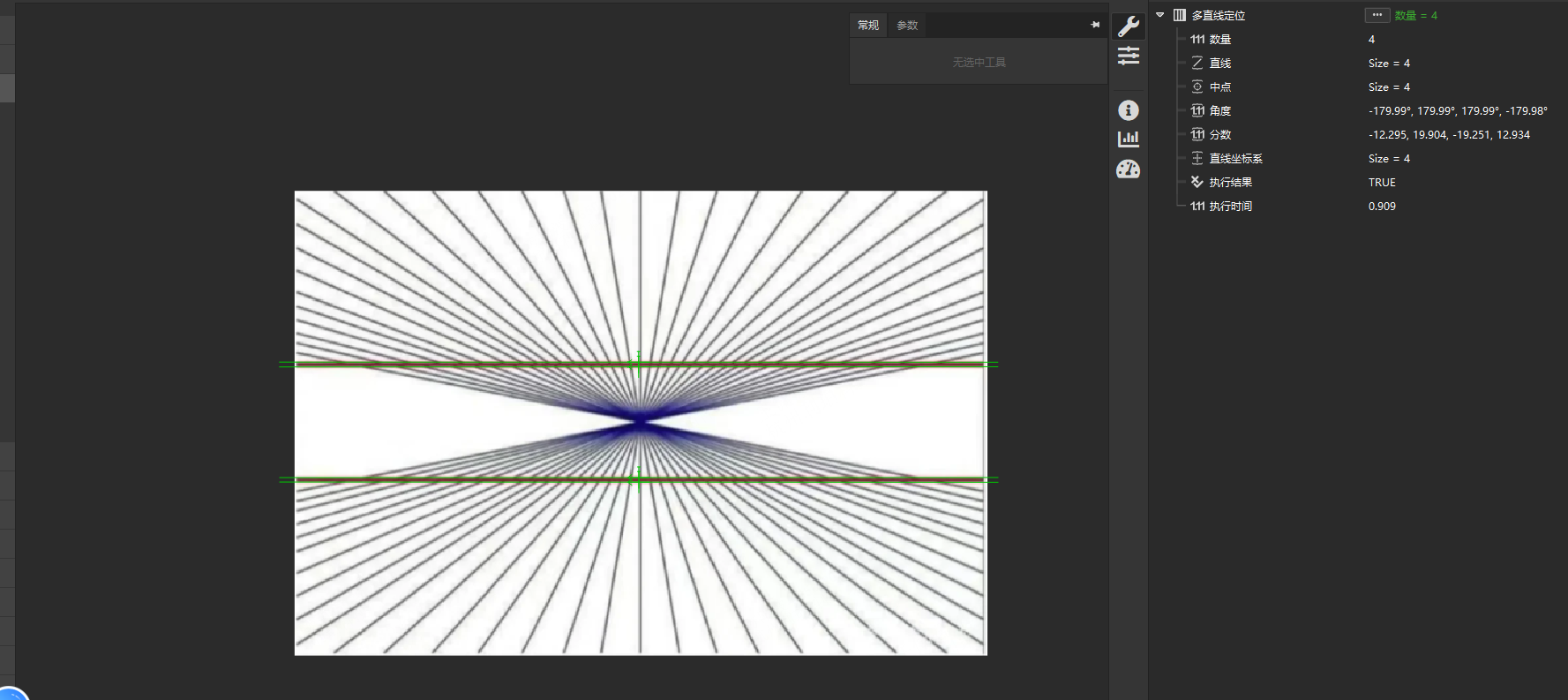
Task: Select the 数量 output row
Action: tap(1219, 39)
